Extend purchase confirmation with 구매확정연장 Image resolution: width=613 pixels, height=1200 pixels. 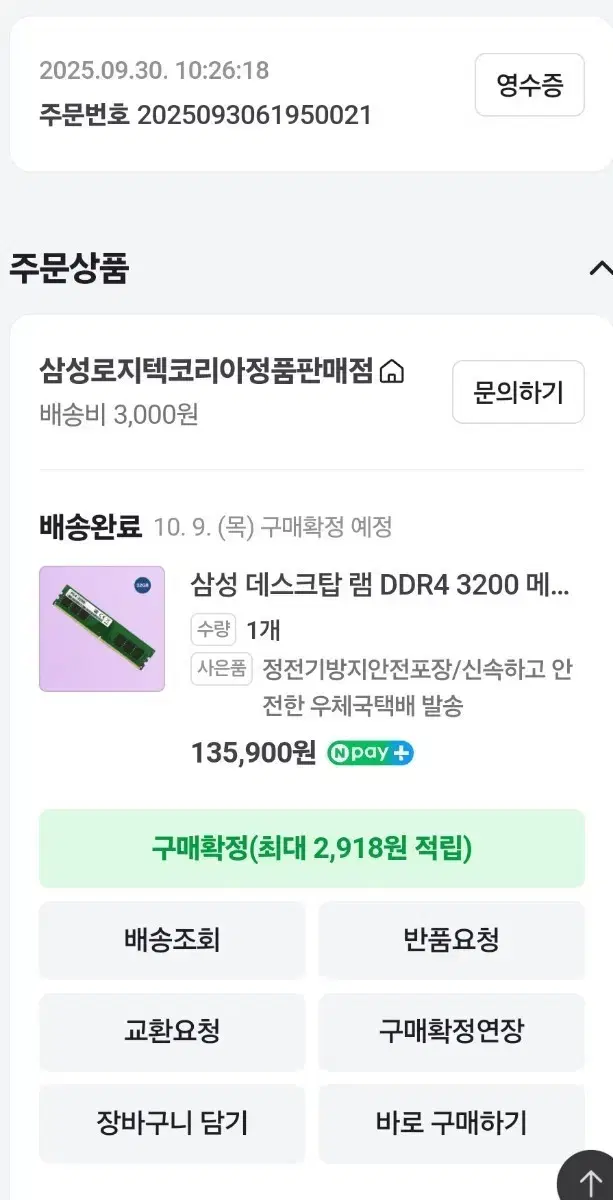pyautogui.click(x=451, y=1032)
